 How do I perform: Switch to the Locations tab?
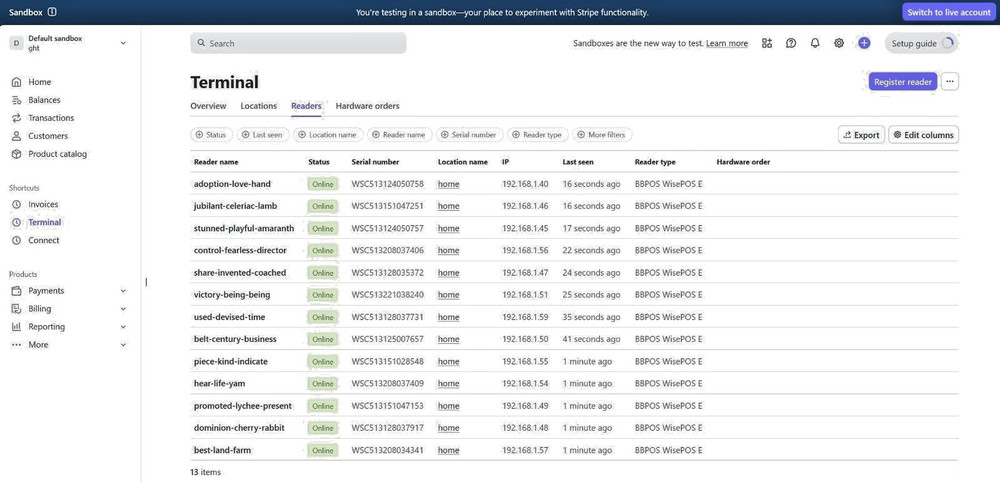tap(258, 106)
